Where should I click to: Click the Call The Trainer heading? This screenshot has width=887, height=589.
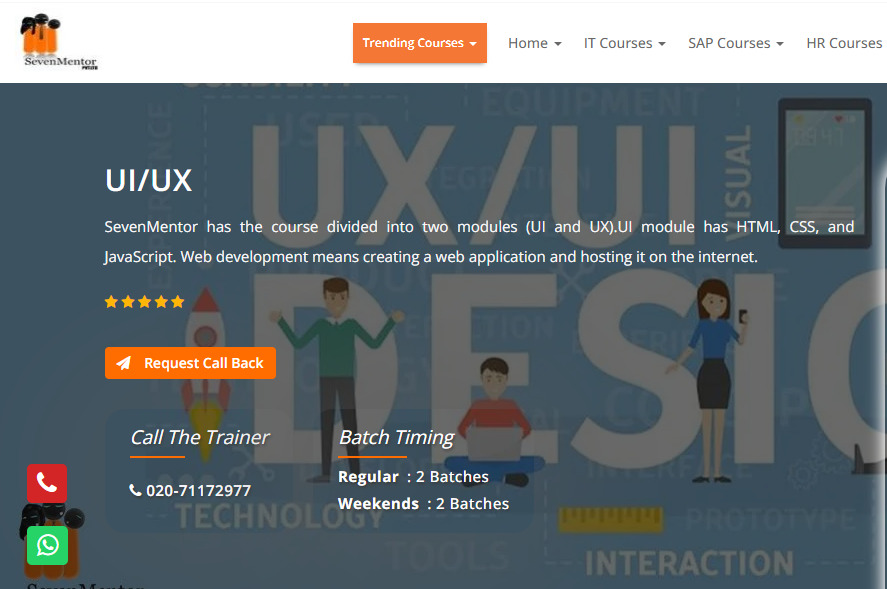[199, 437]
